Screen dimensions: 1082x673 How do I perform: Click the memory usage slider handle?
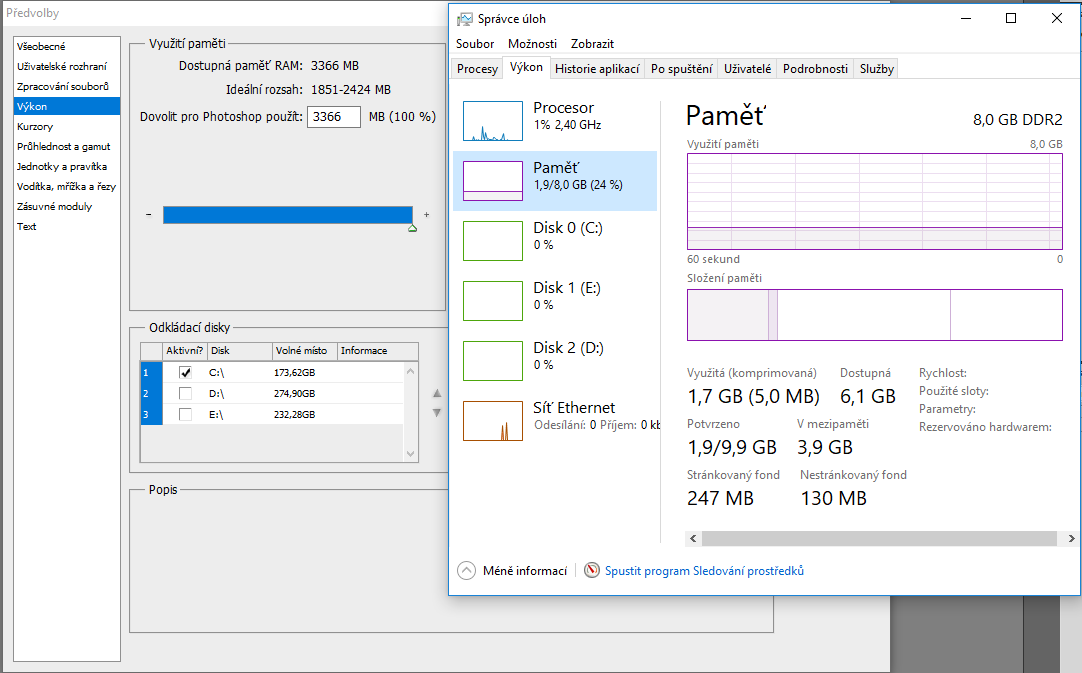click(412, 229)
